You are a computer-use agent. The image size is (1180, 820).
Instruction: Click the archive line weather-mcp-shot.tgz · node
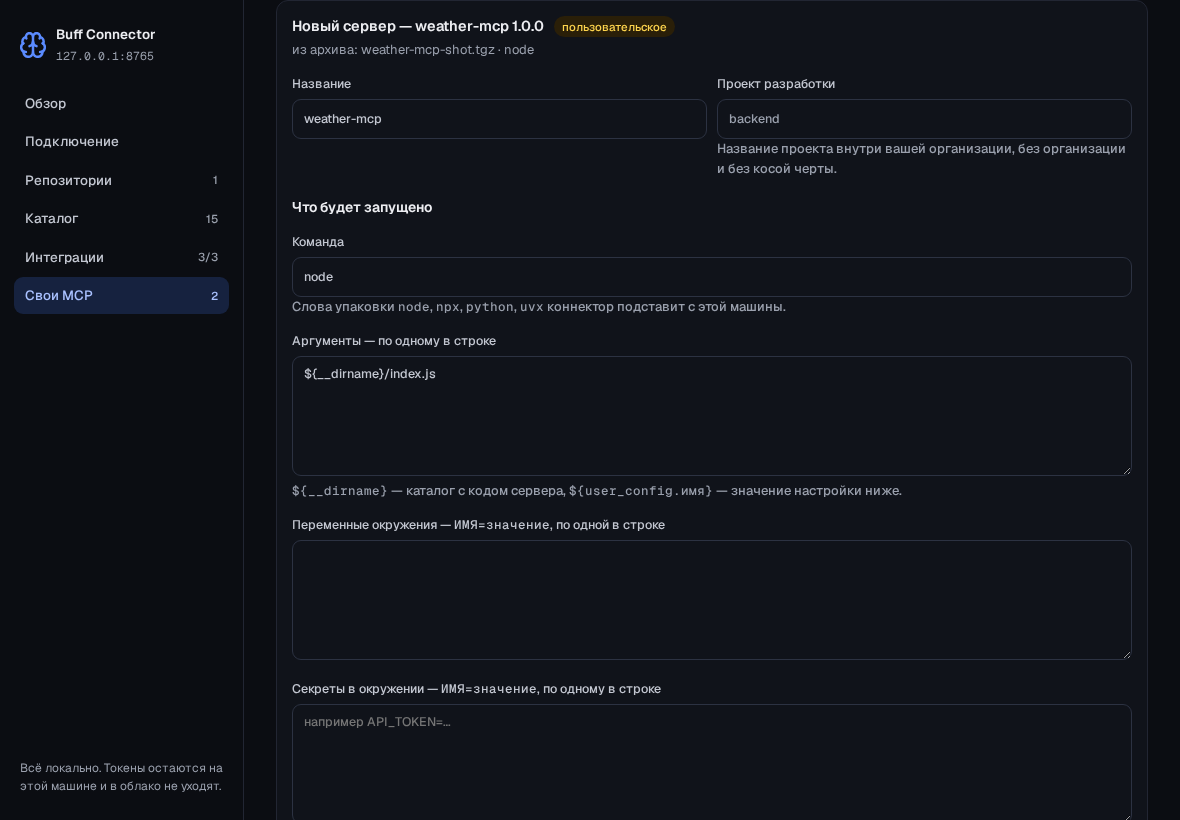click(x=413, y=50)
